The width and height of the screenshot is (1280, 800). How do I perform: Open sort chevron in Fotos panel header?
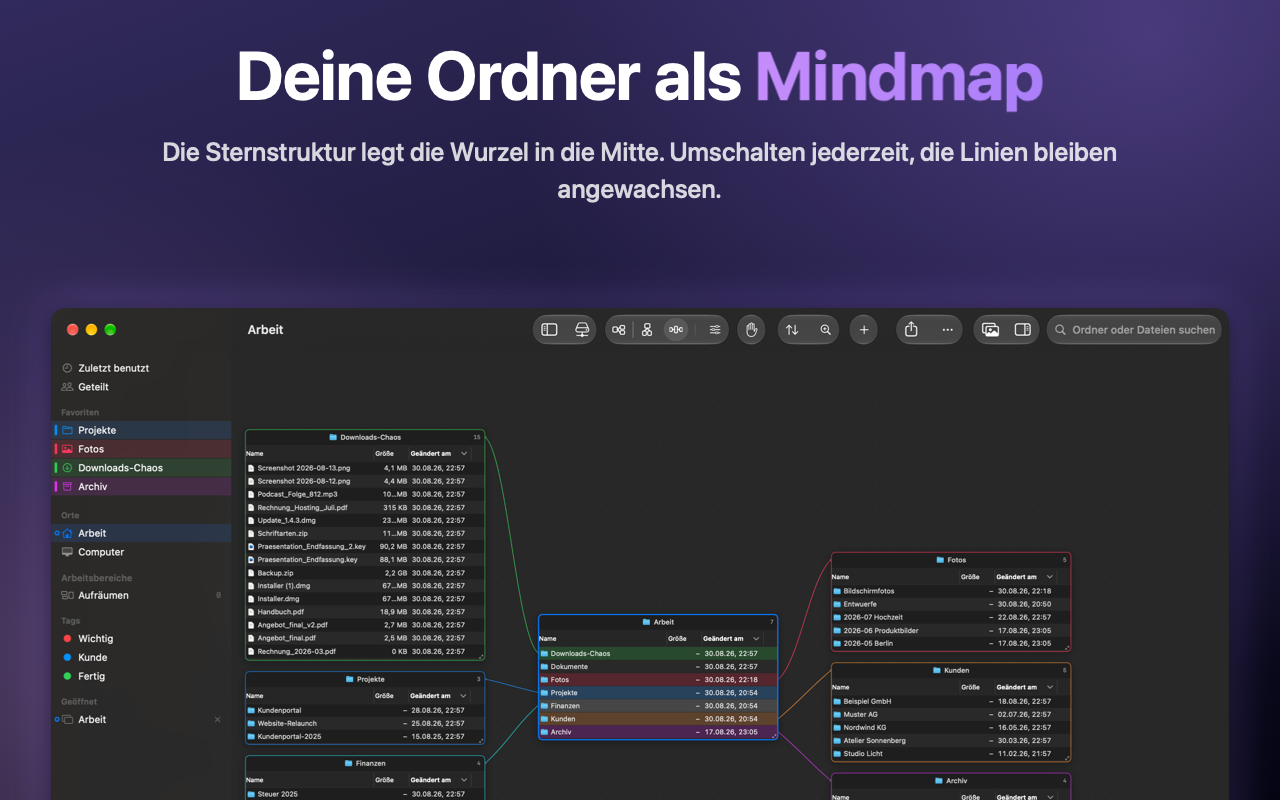(x=1050, y=577)
